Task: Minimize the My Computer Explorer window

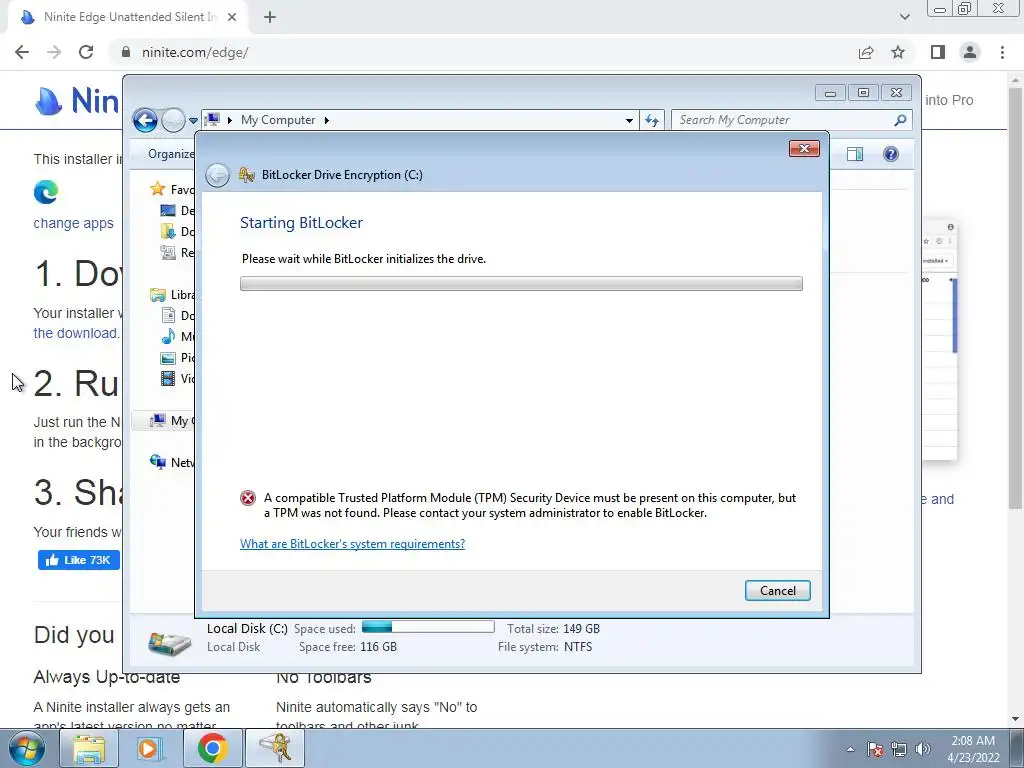Action: point(830,93)
